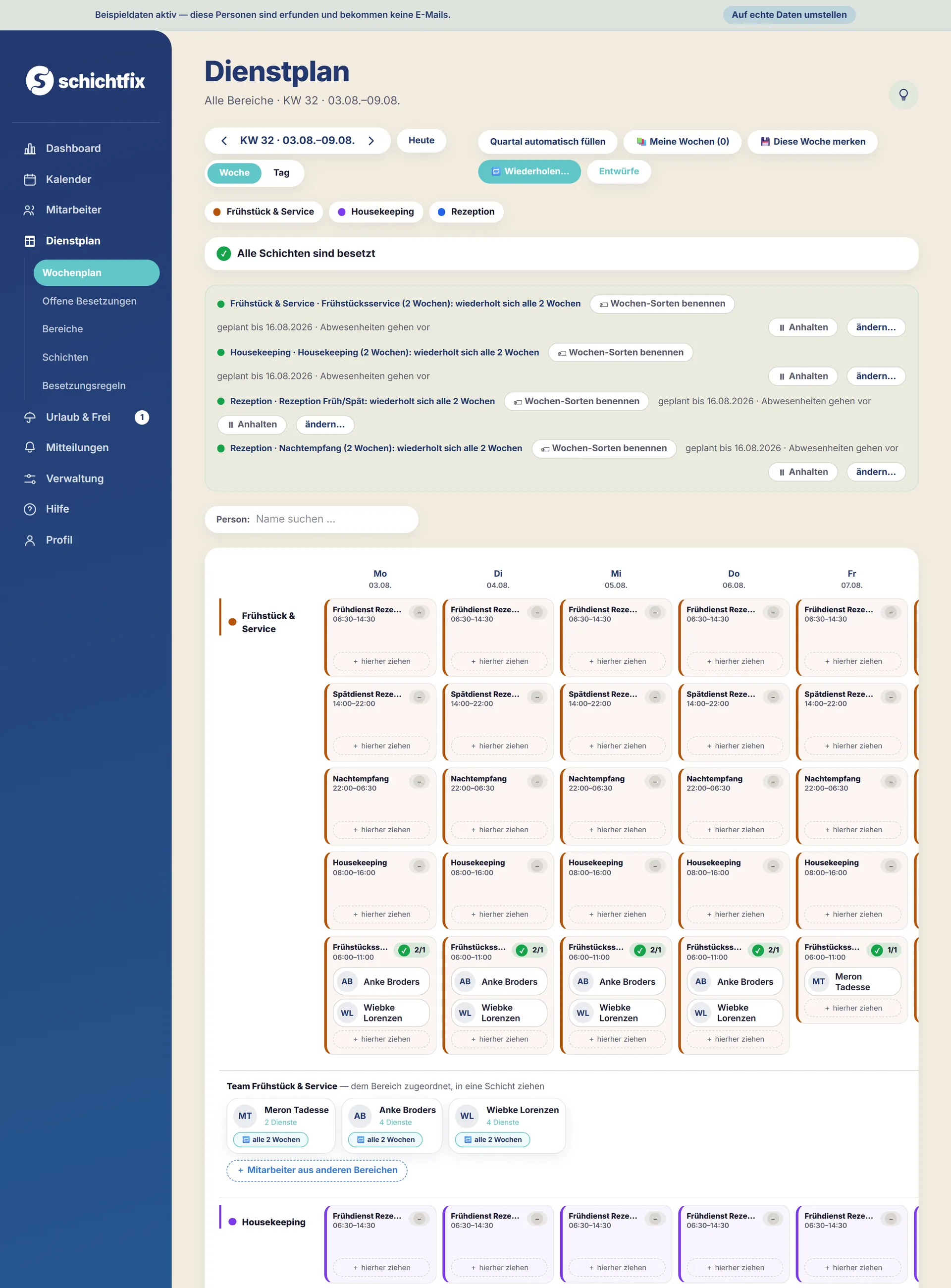951x1288 pixels.
Task: Click minus badge on Monday Nachtempfang shift
Action: pyautogui.click(x=419, y=782)
